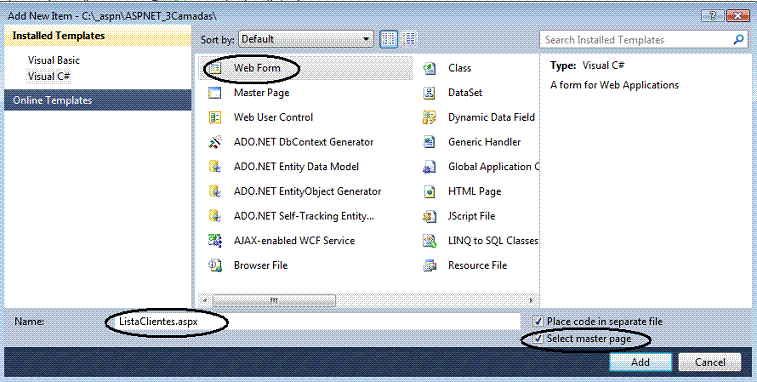
Task: Select the 'JScript File' label
Action: click(x=471, y=216)
